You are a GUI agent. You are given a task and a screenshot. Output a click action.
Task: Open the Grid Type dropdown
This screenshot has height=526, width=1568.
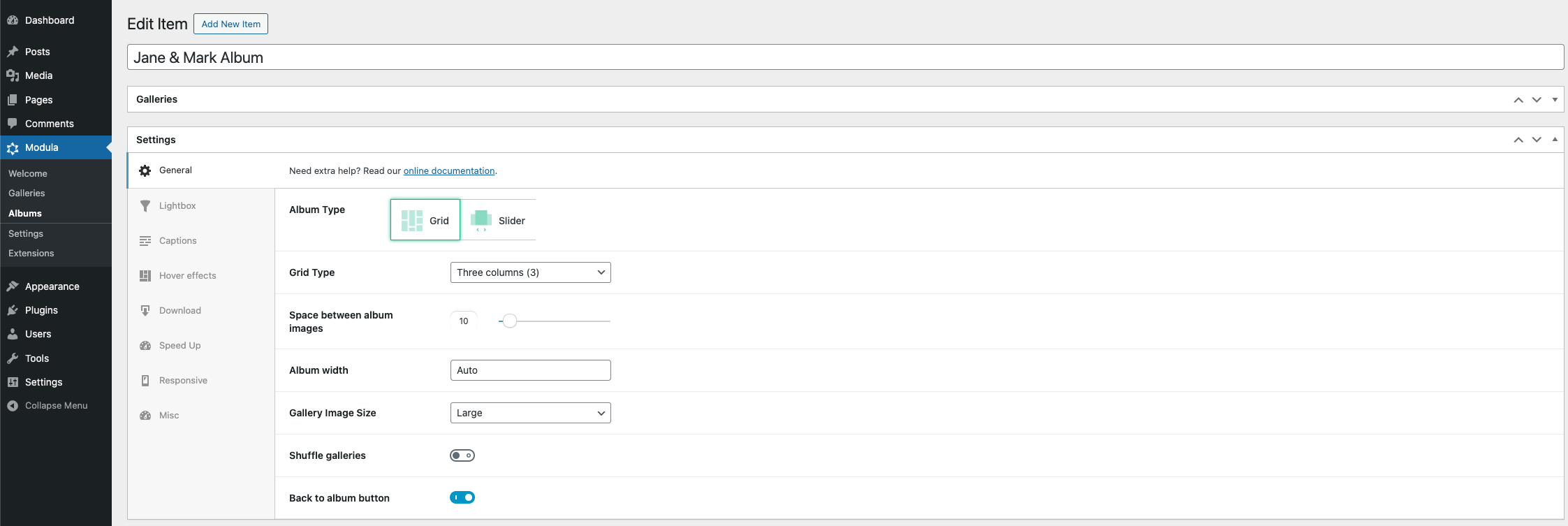click(530, 272)
